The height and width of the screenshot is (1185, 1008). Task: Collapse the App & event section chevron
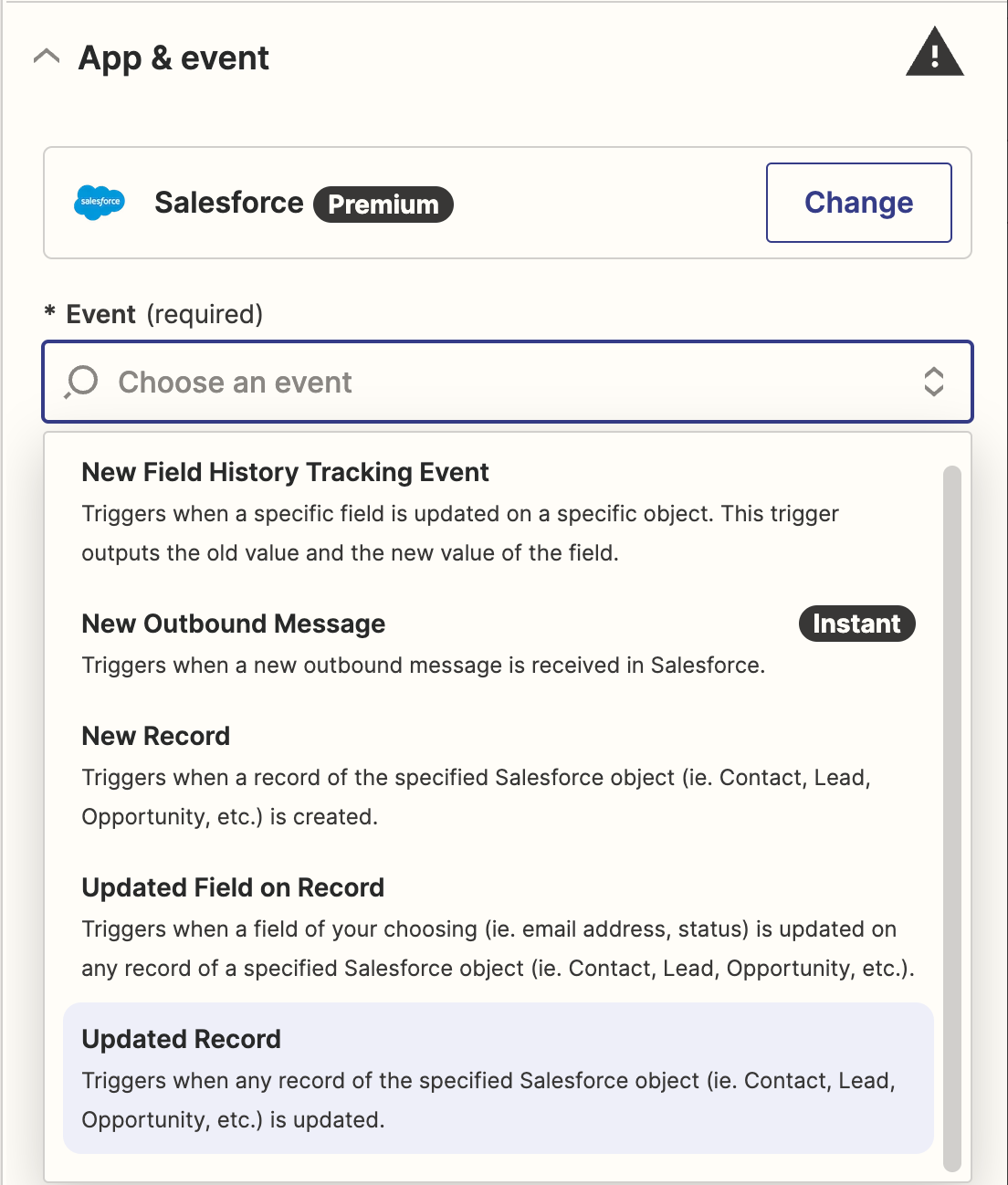[x=47, y=58]
